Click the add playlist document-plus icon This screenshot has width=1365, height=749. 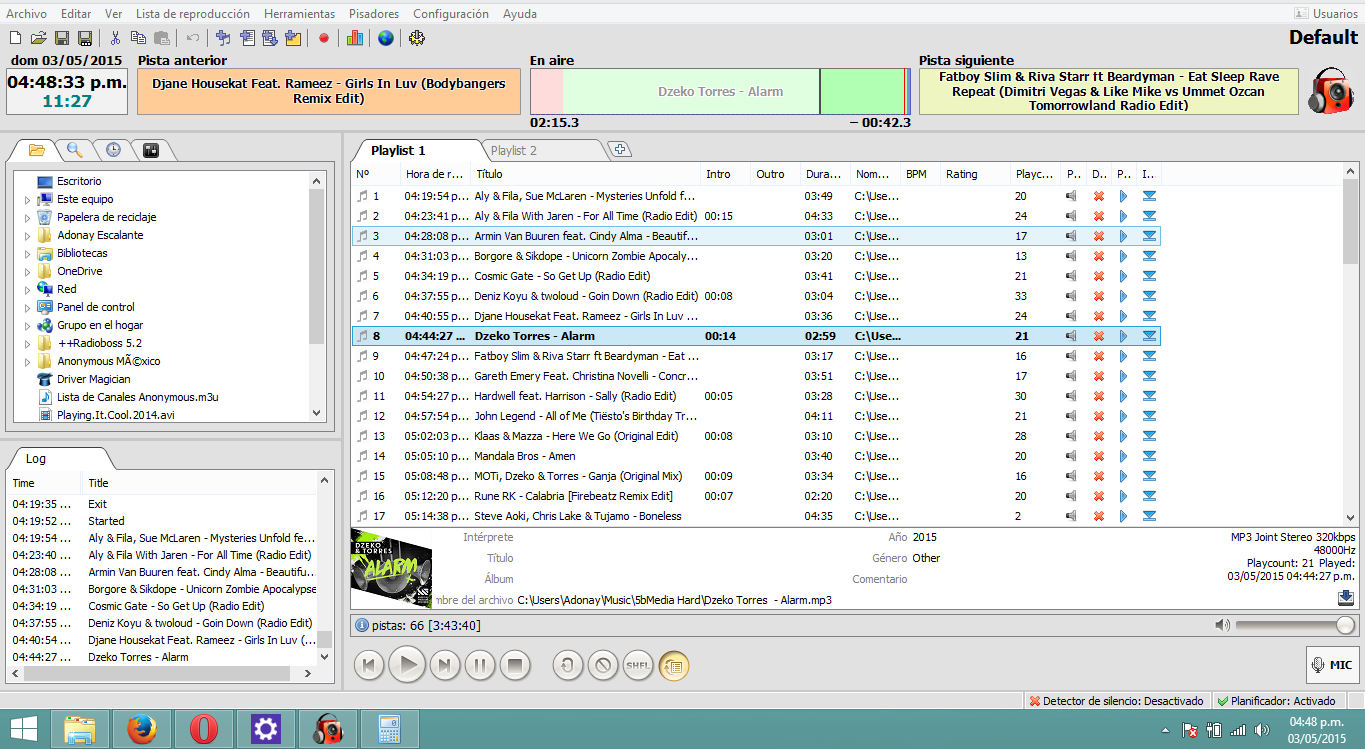click(x=247, y=38)
